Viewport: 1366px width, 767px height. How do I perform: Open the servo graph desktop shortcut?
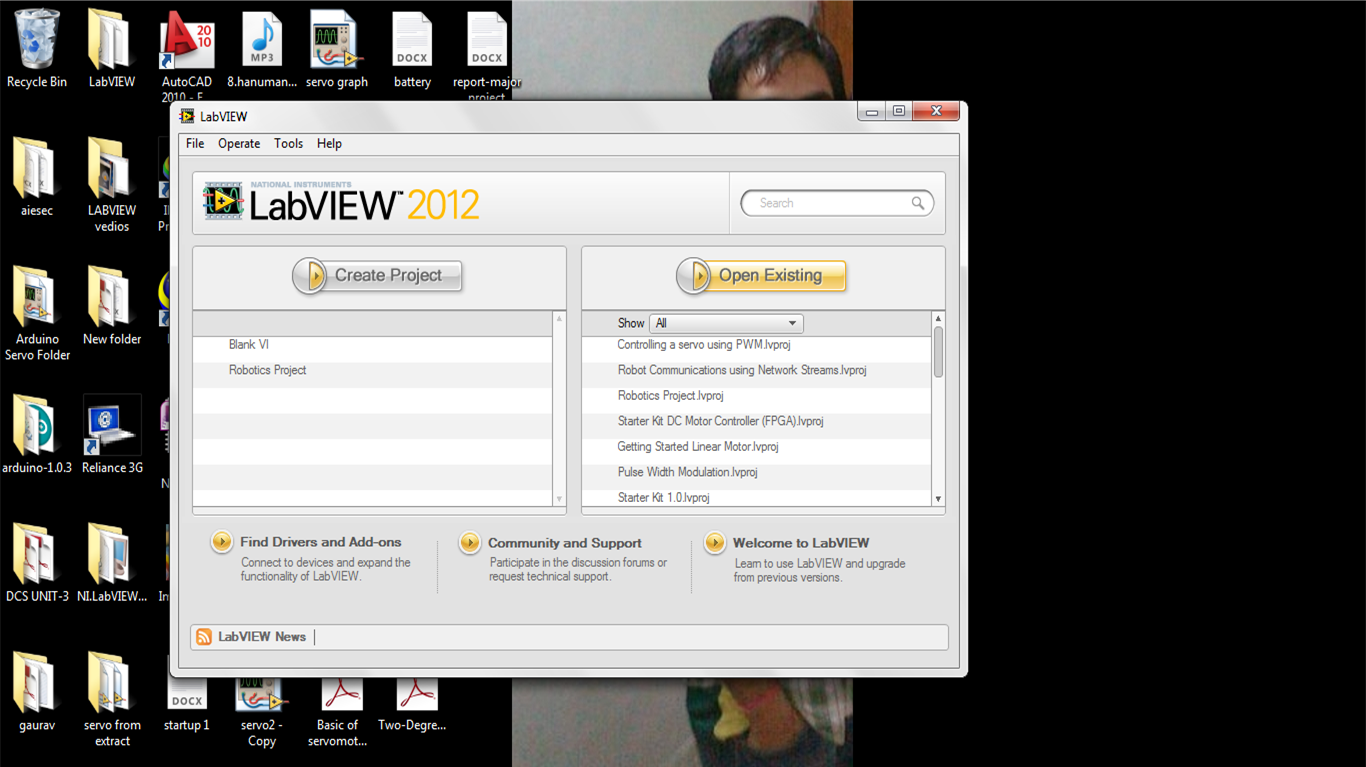[x=336, y=40]
